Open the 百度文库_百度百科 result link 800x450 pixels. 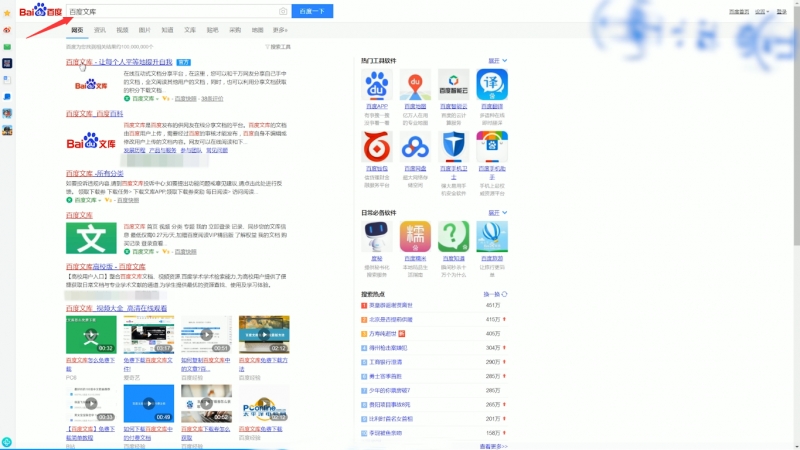coord(94,114)
